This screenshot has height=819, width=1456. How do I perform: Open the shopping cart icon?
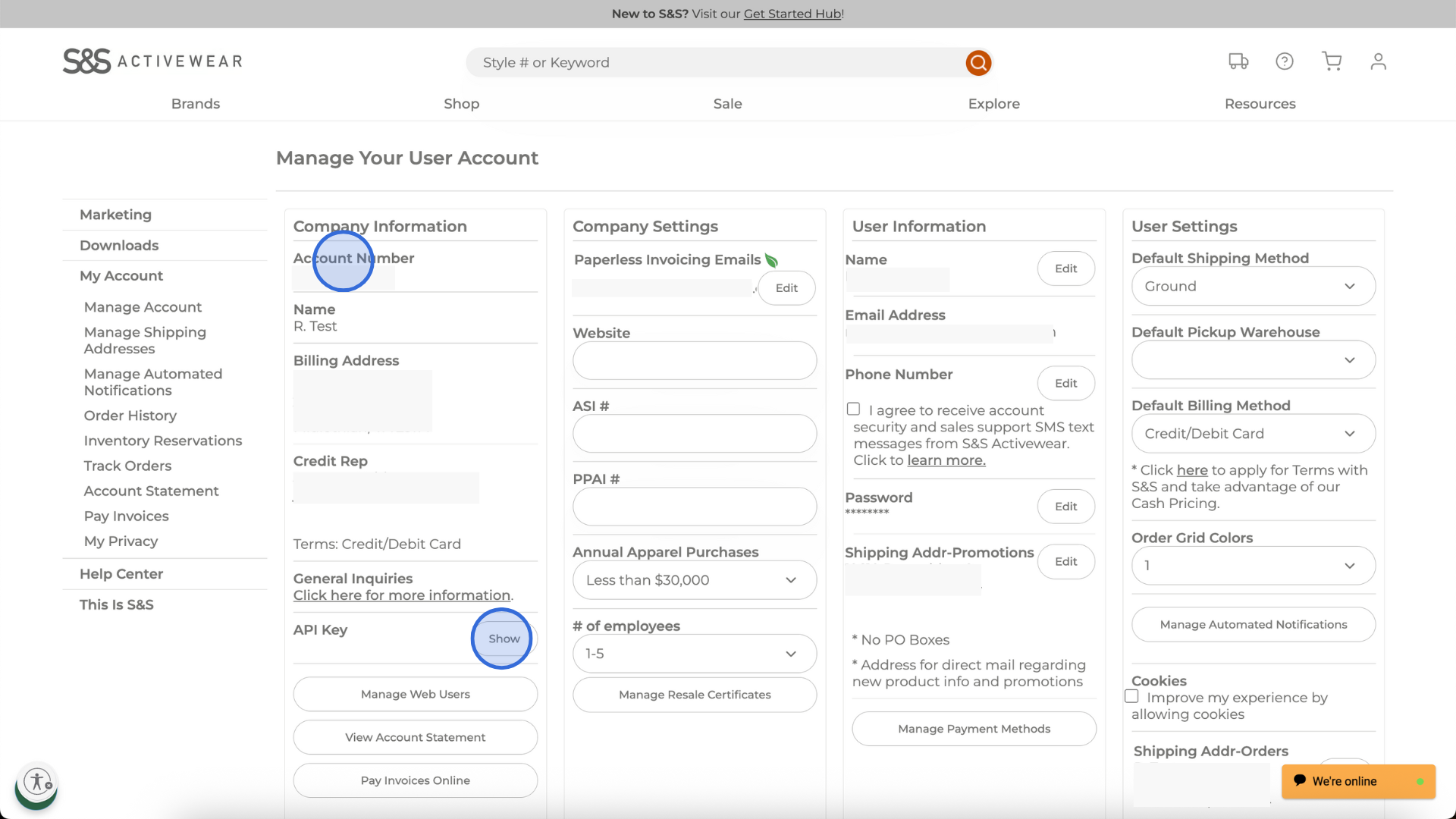[1332, 61]
